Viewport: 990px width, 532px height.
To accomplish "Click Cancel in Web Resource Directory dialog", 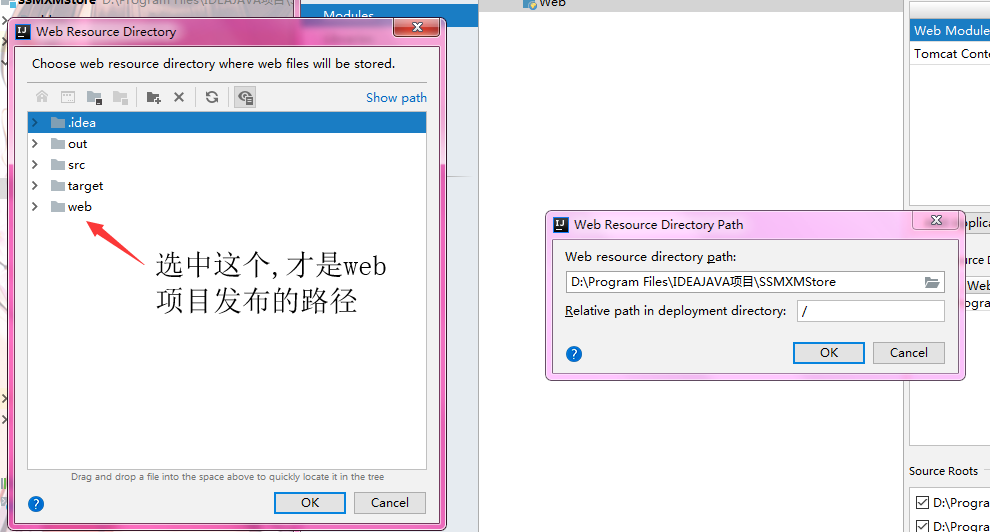I will coord(390,502).
